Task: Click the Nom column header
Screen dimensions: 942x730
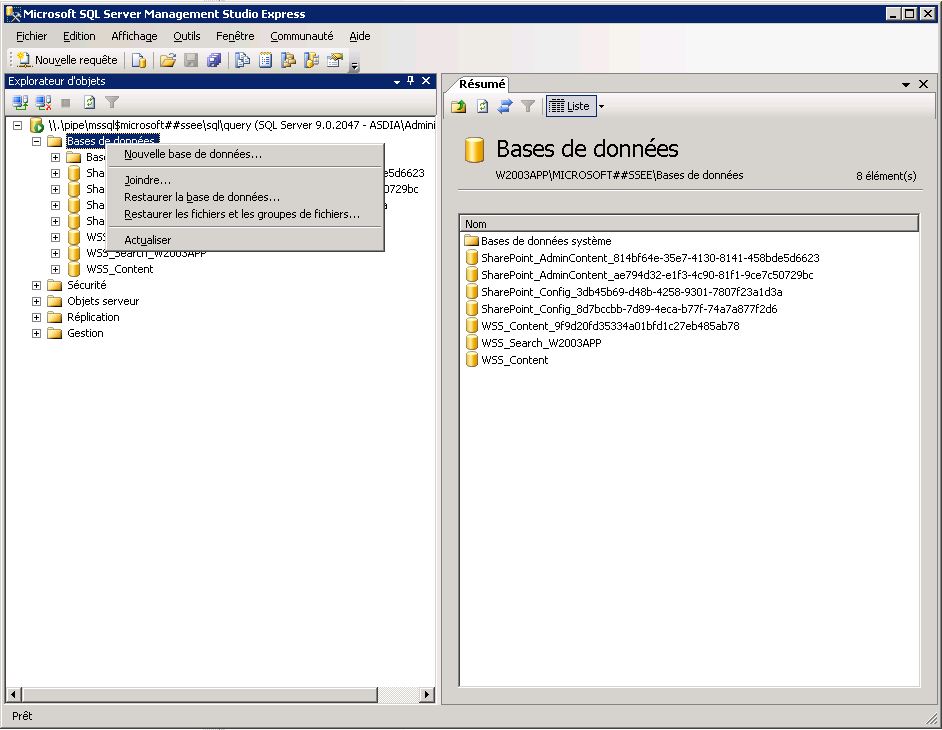Action: pos(689,224)
